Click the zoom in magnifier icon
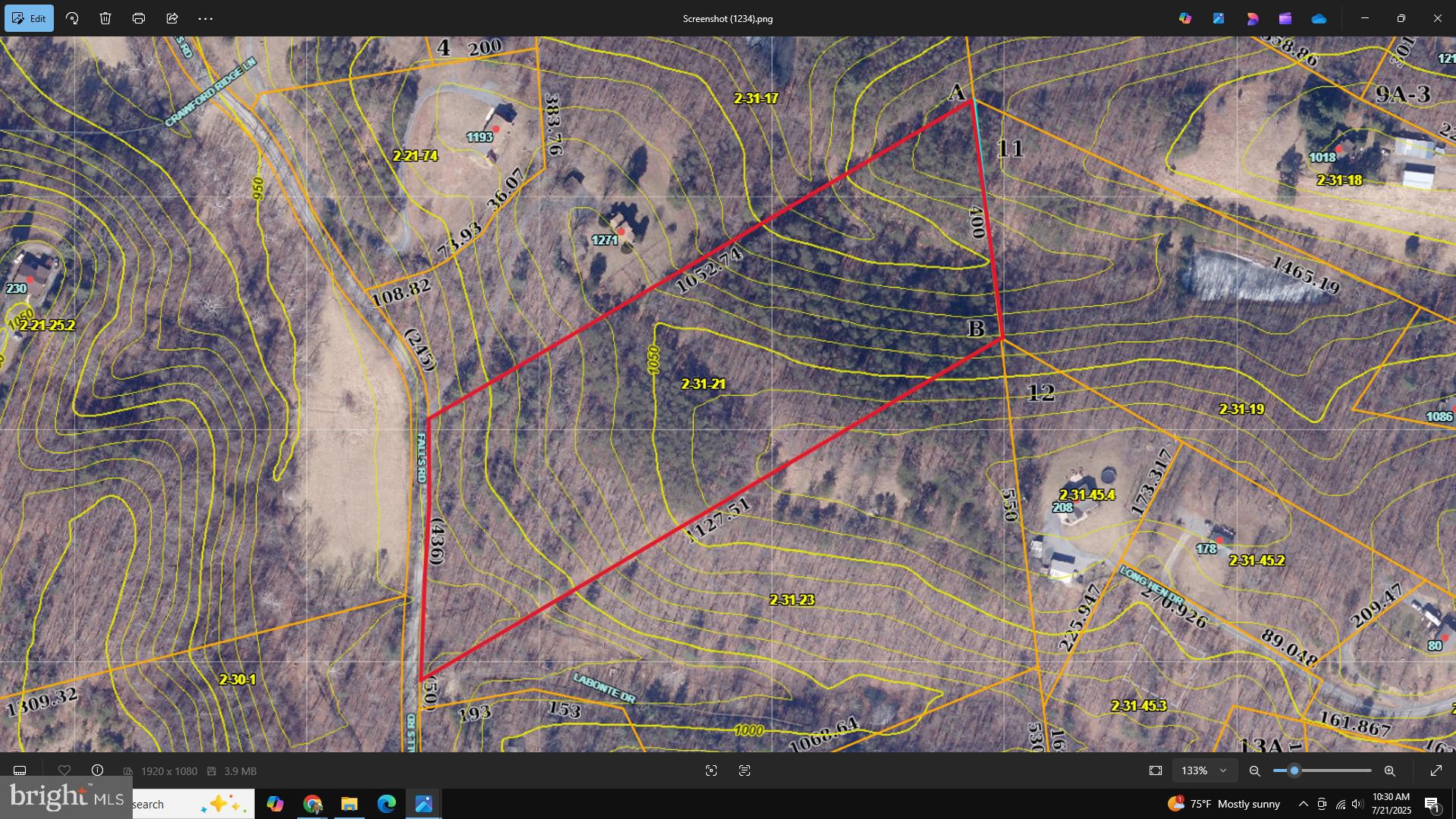The height and width of the screenshot is (819, 1456). pos(1389,770)
